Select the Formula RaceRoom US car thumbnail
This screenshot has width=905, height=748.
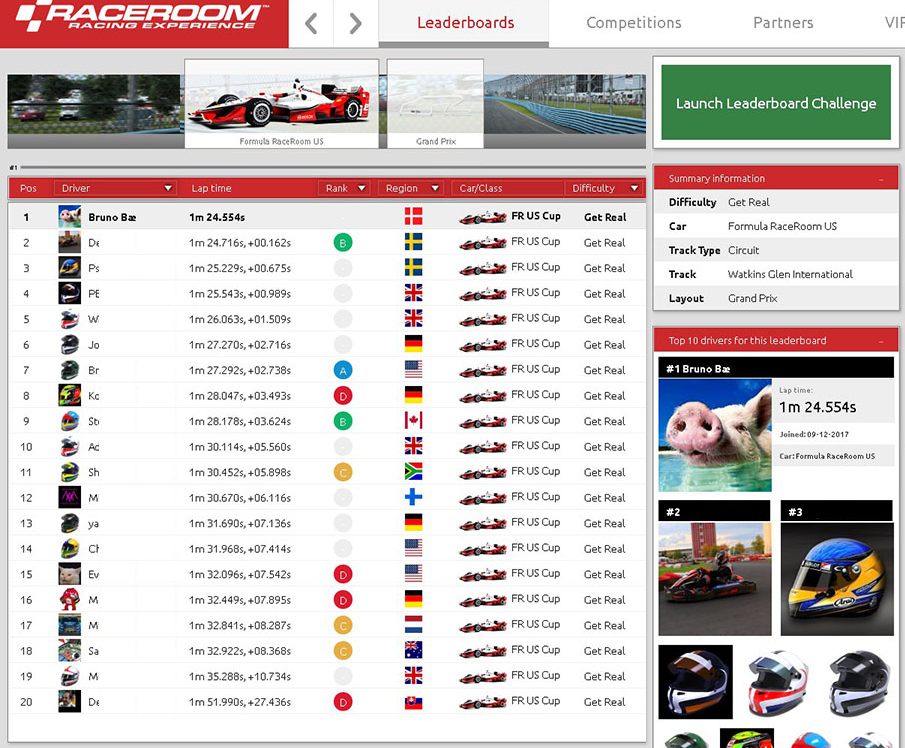[281, 102]
